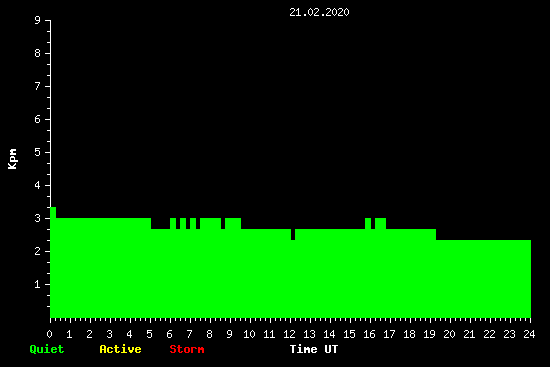This screenshot has height=367, width=550.
Task: Click the lower green plateau above hour 22
Action: [x=489, y=279]
